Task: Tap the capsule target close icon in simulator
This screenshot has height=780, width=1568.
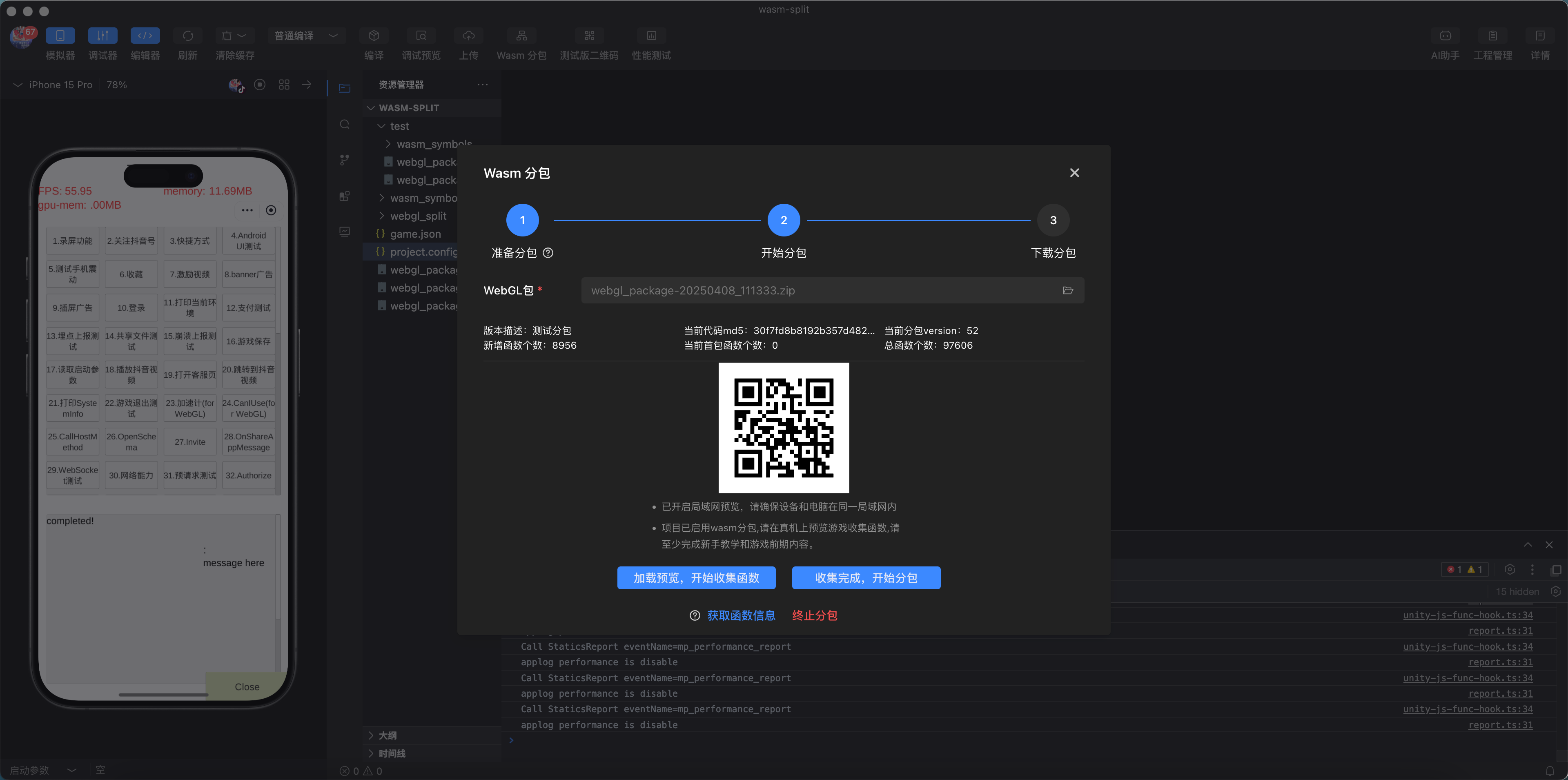Action: pyautogui.click(x=271, y=210)
